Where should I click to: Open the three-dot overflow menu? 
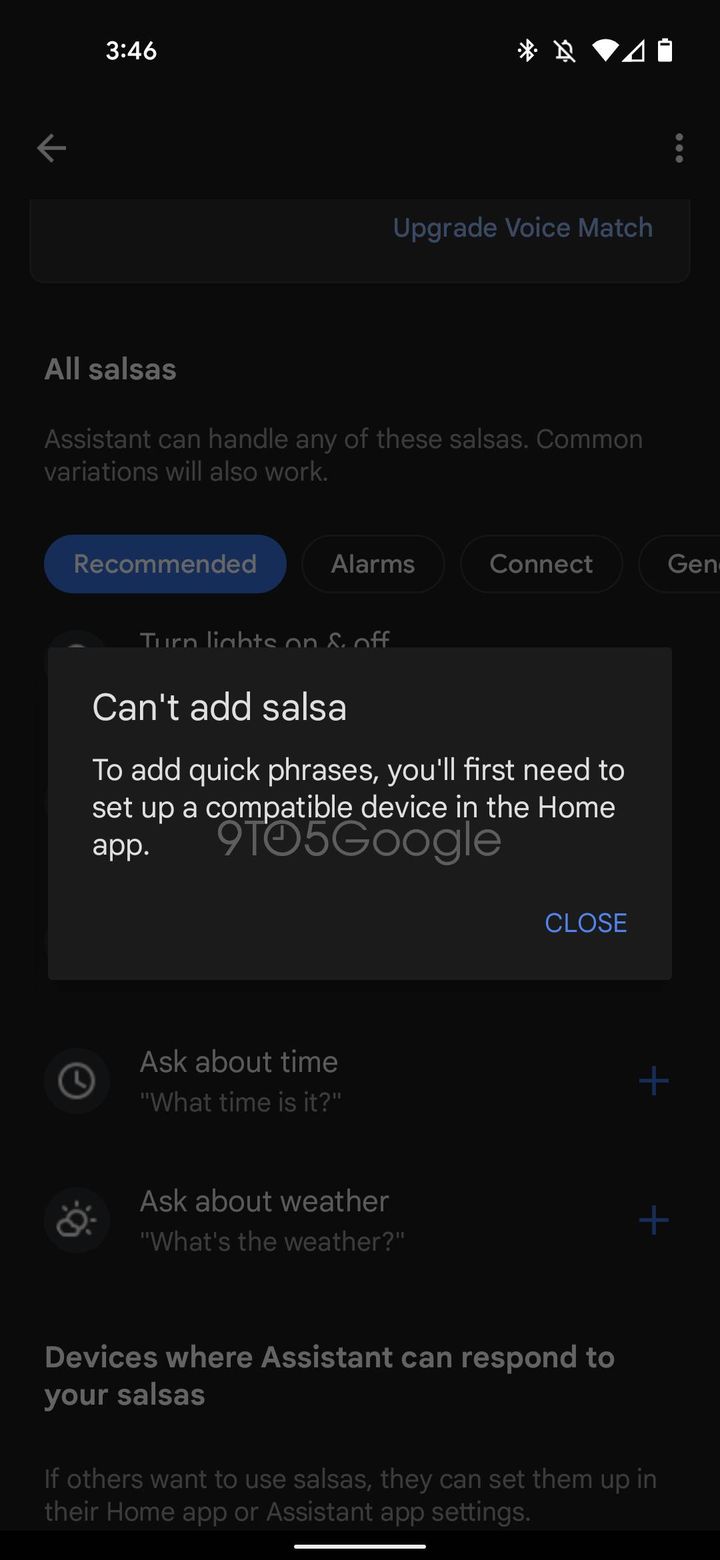click(x=679, y=148)
